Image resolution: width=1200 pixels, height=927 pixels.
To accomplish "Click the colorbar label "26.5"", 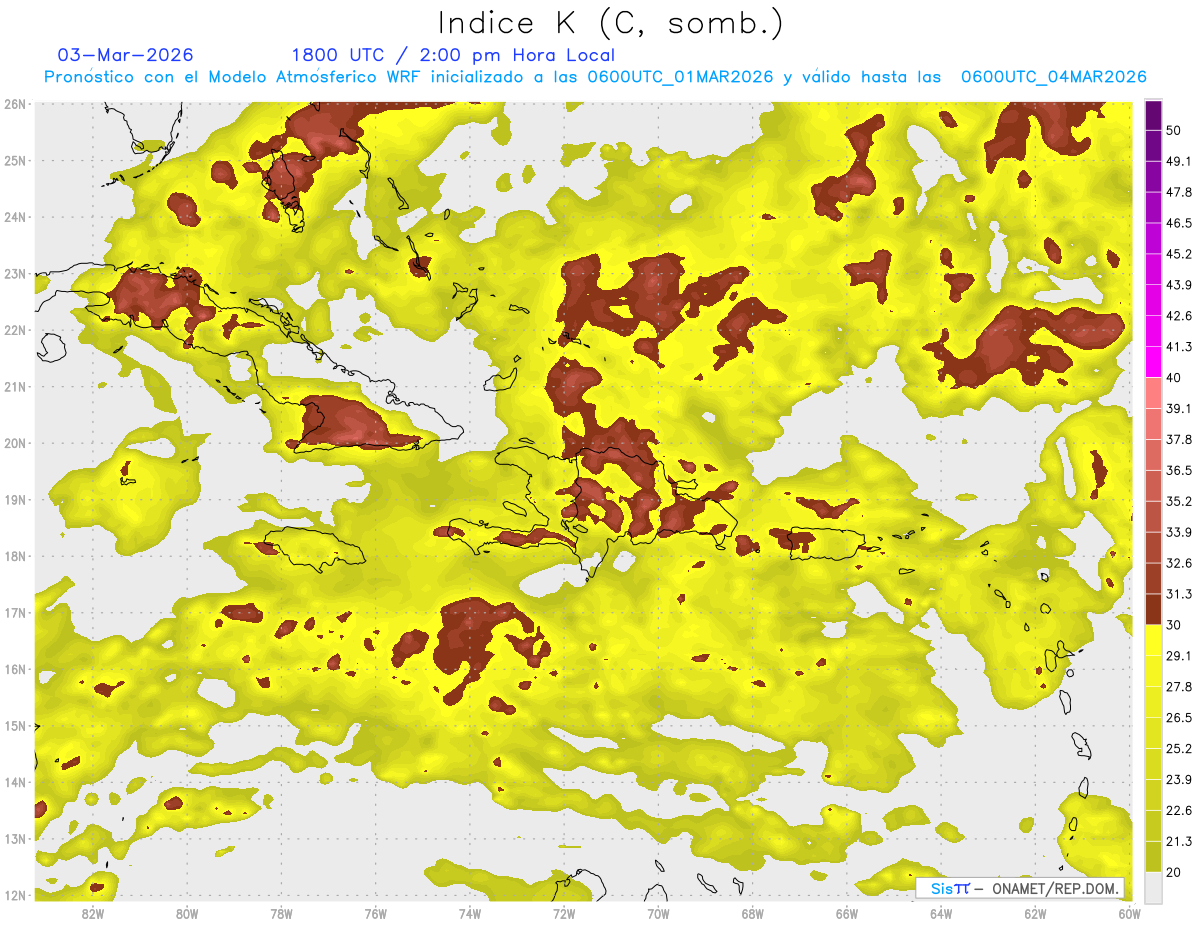I will (x=1179, y=718).
